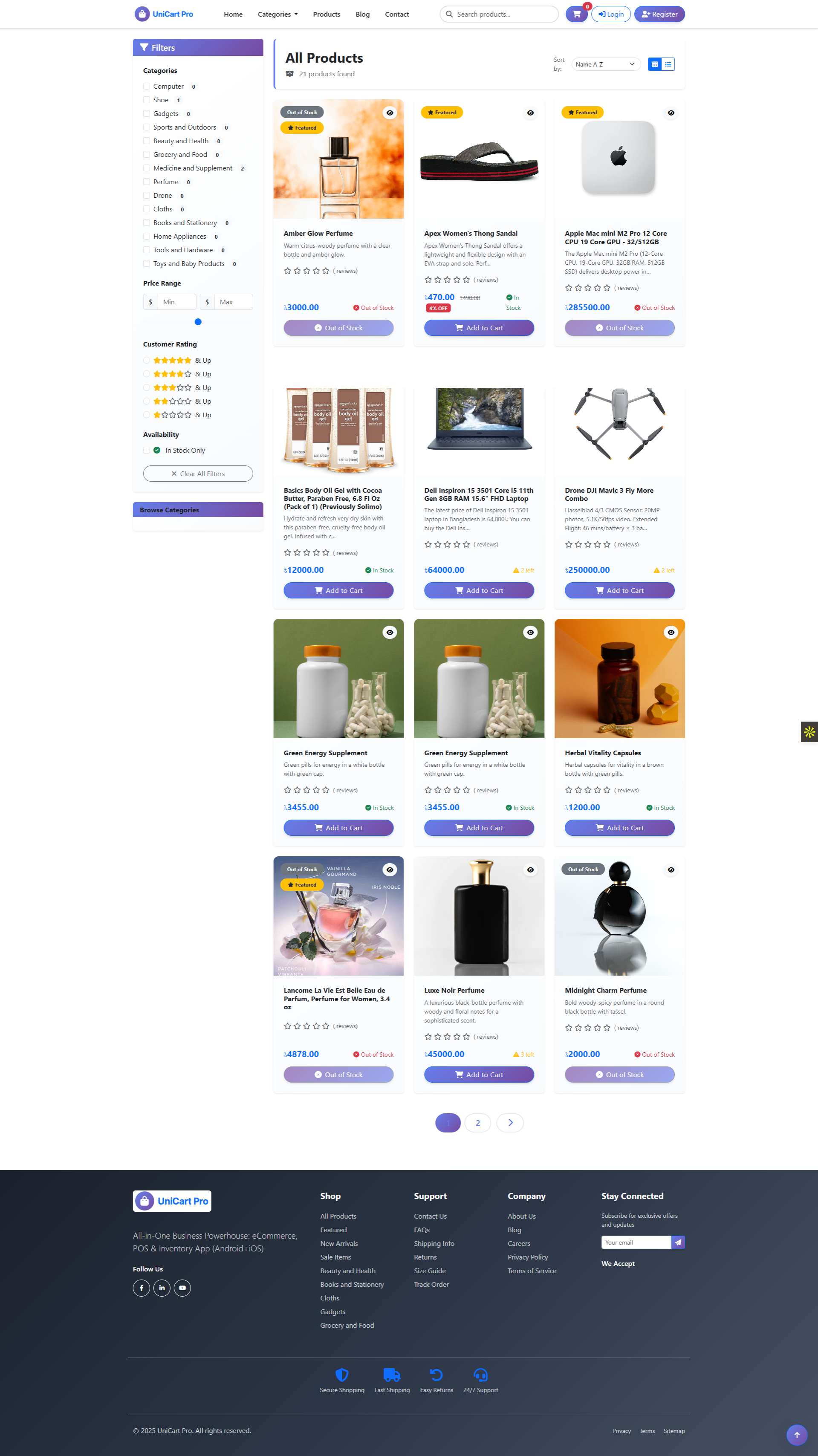Enable the In Stock Only filter
Screen dimensions: 818x1456
[146, 450]
